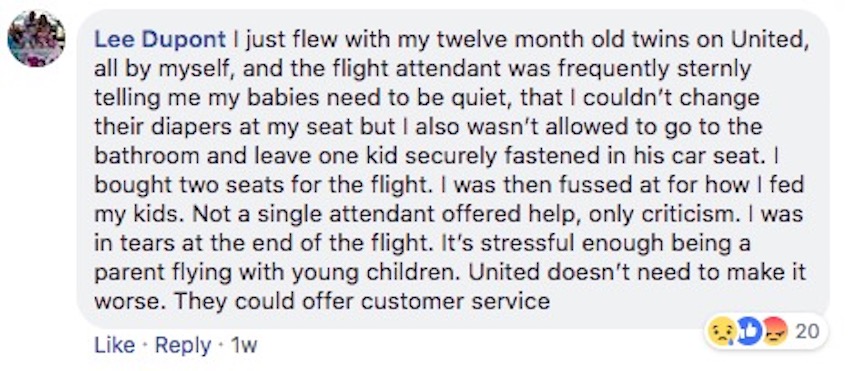Screen dimensions: 850x371
Task: Open the Lee Dupont profile name link
Action: tap(160, 40)
